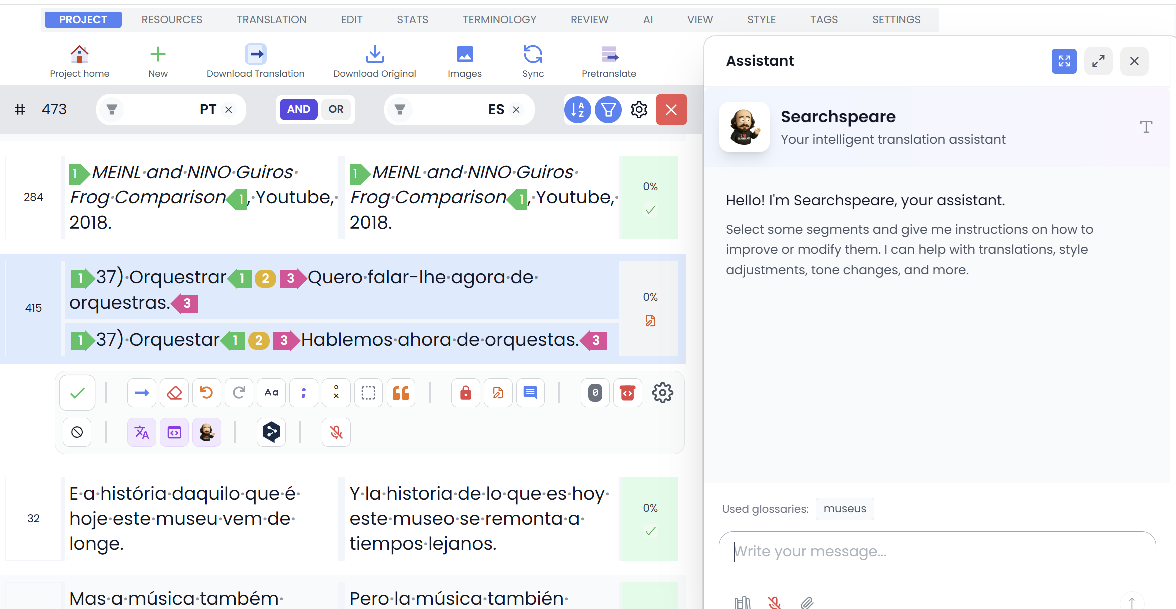Image resolution: width=1176 pixels, height=609 pixels.
Task: Switch to the TERMINOLOGY menu tab
Action: 499,18
